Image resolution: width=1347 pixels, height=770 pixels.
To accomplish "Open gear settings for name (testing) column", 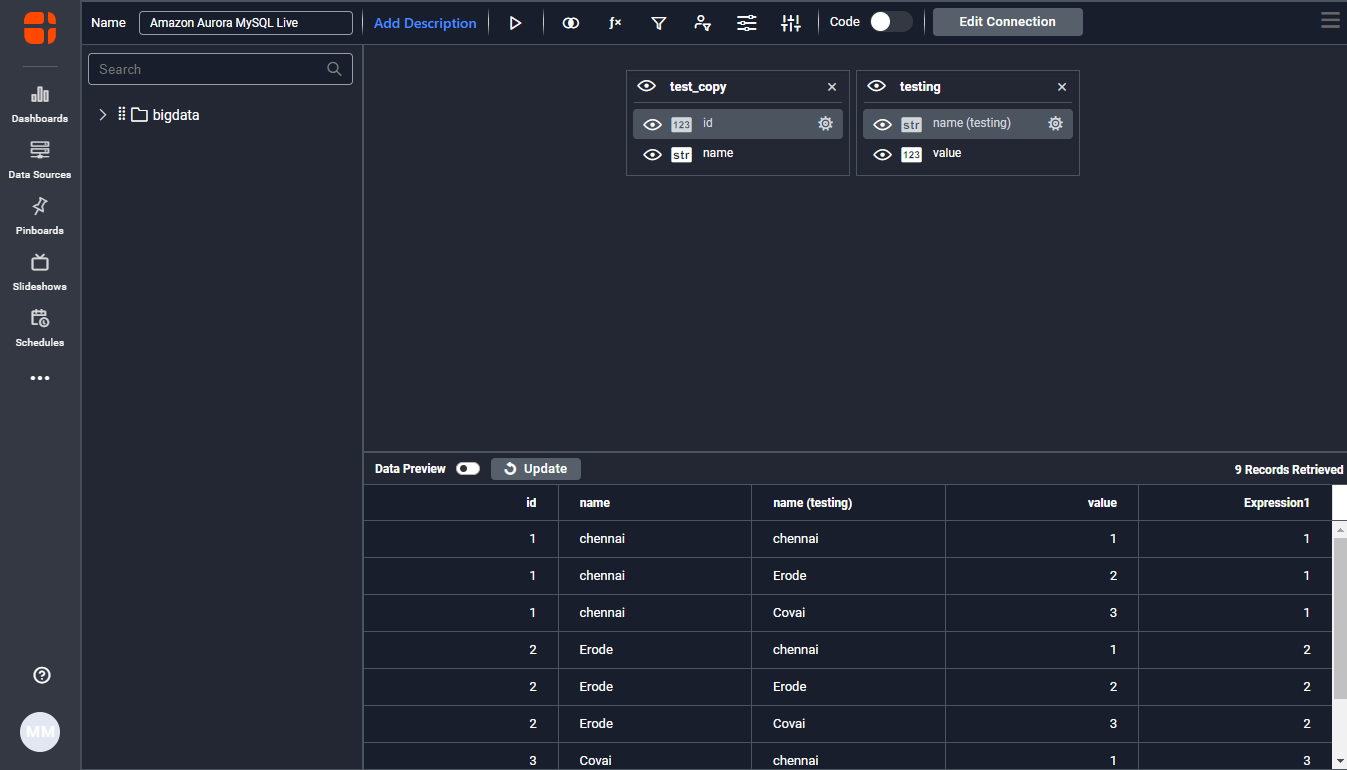I will click(1055, 124).
